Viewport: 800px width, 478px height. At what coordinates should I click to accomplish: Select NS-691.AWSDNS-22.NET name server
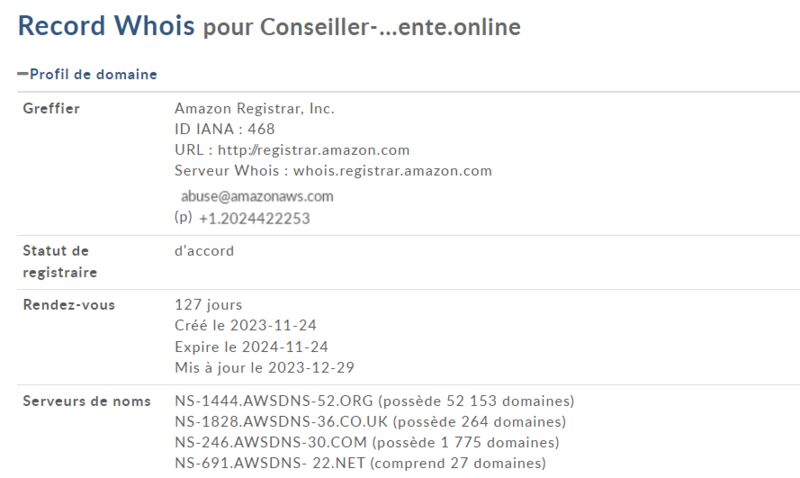point(270,463)
